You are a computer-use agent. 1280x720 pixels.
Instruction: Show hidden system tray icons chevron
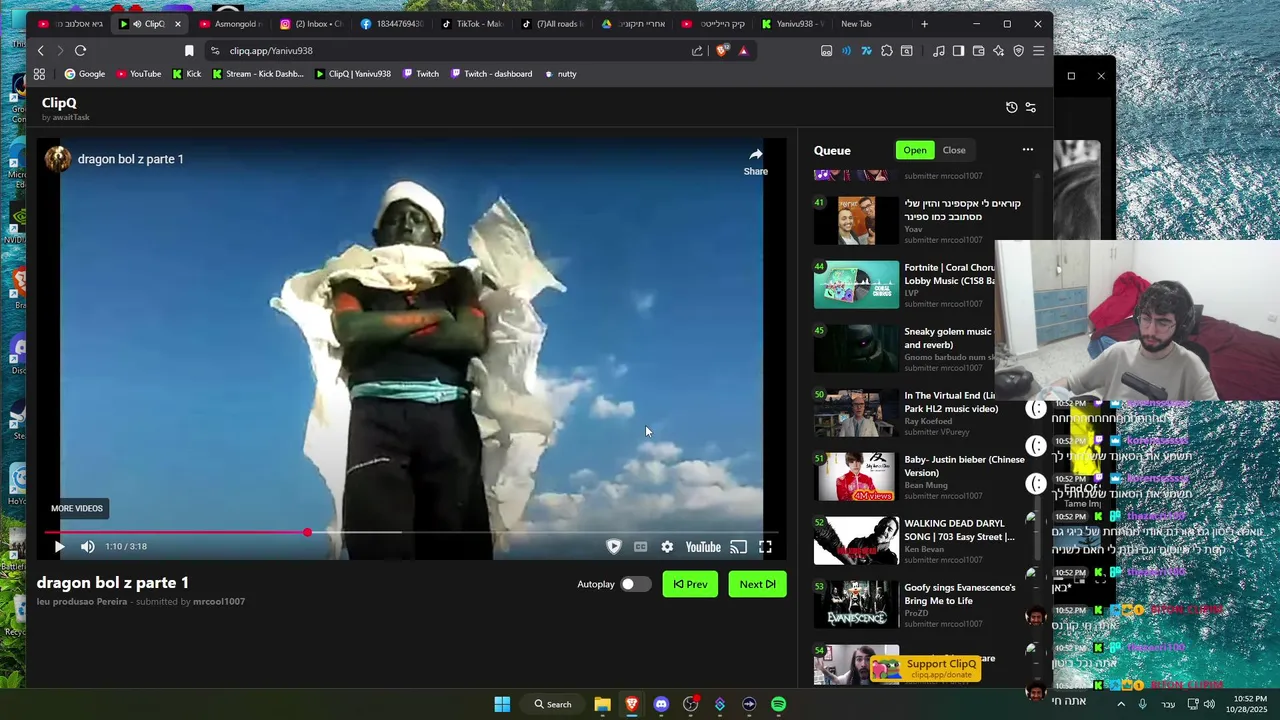pos(1121,704)
